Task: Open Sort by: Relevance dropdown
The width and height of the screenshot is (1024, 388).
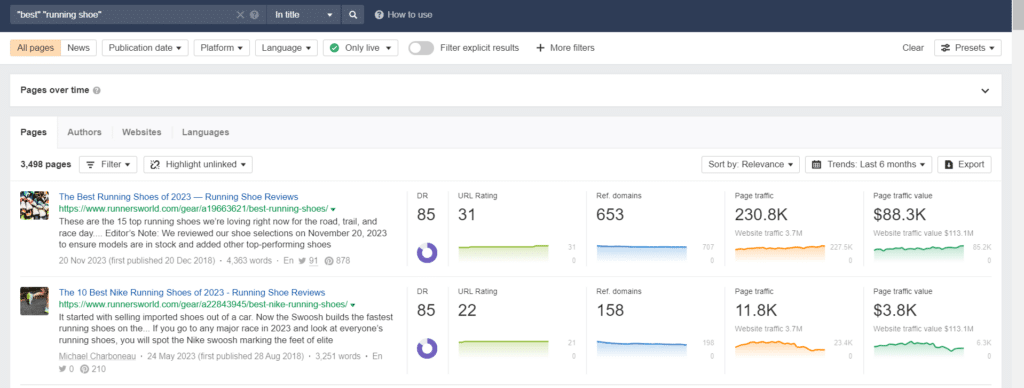Action: coord(750,165)
